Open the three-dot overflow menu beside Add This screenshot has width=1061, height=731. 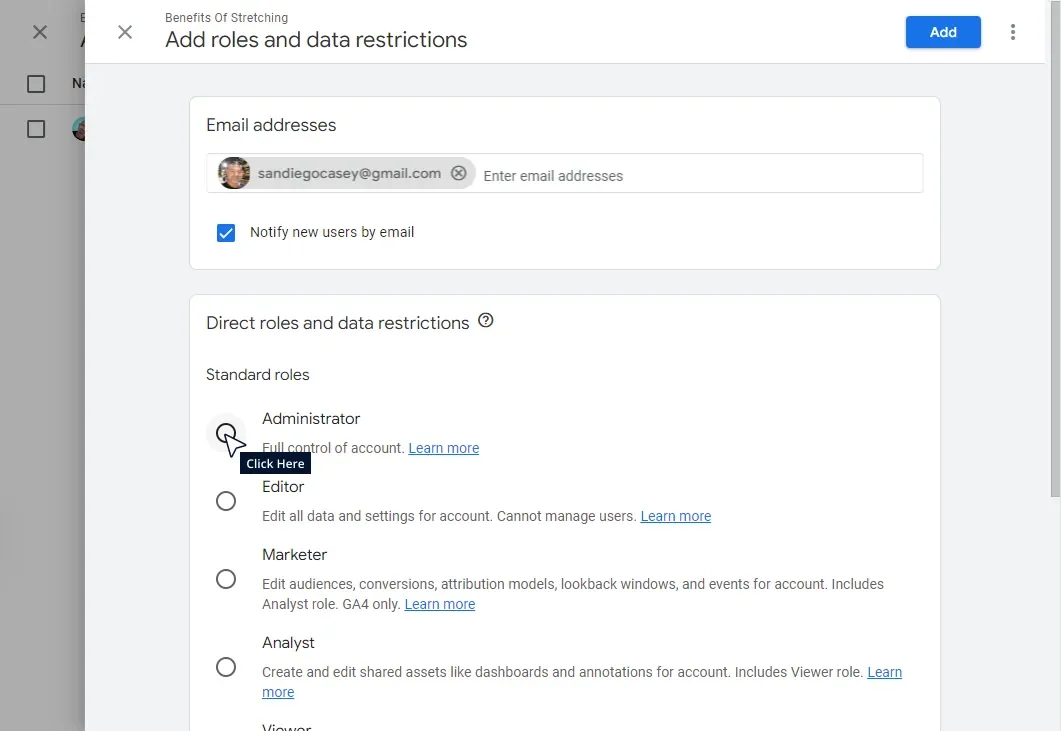tap(1013, 32)
